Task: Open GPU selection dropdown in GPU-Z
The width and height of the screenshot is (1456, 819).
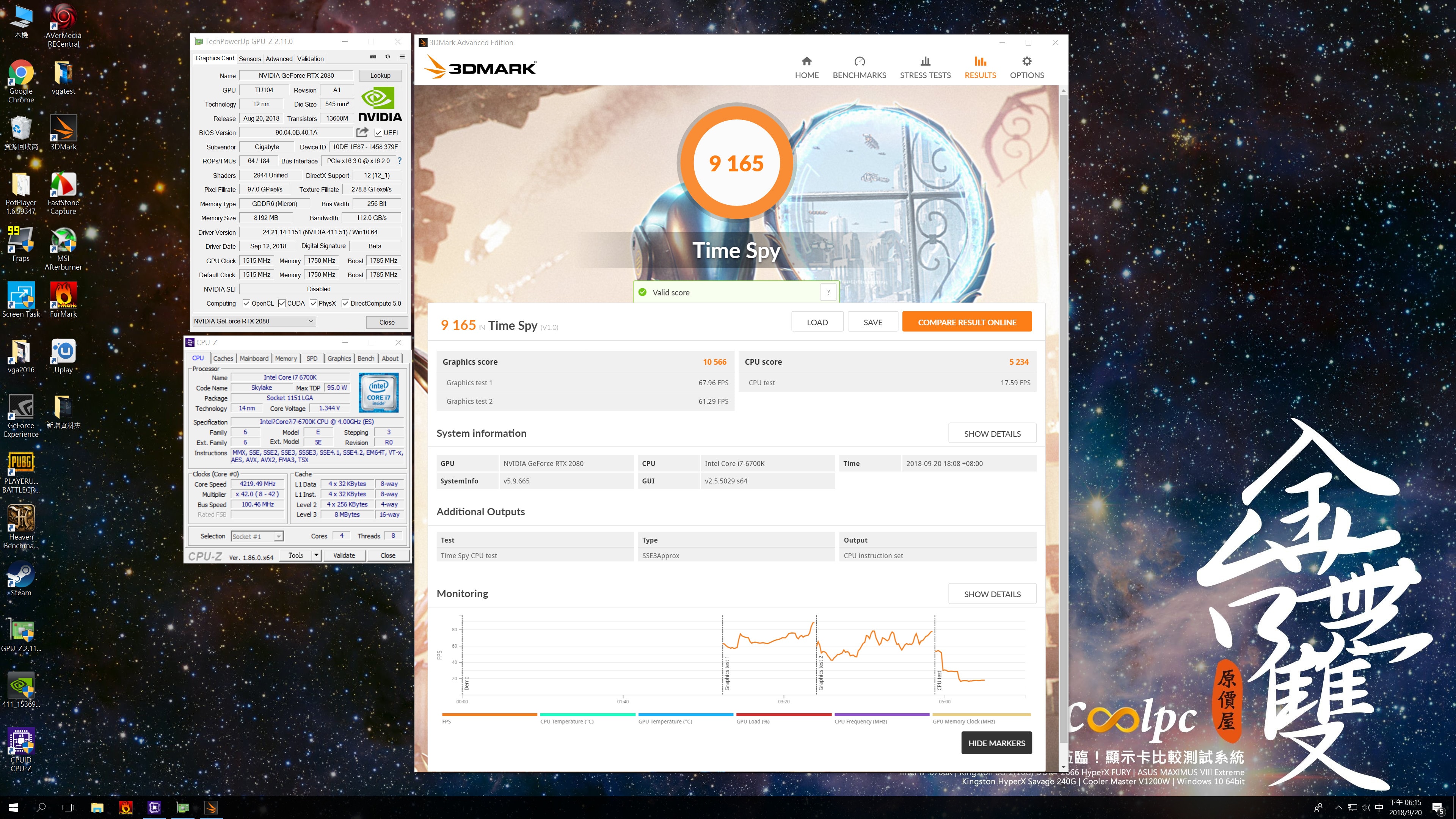Action: point(254,321)
